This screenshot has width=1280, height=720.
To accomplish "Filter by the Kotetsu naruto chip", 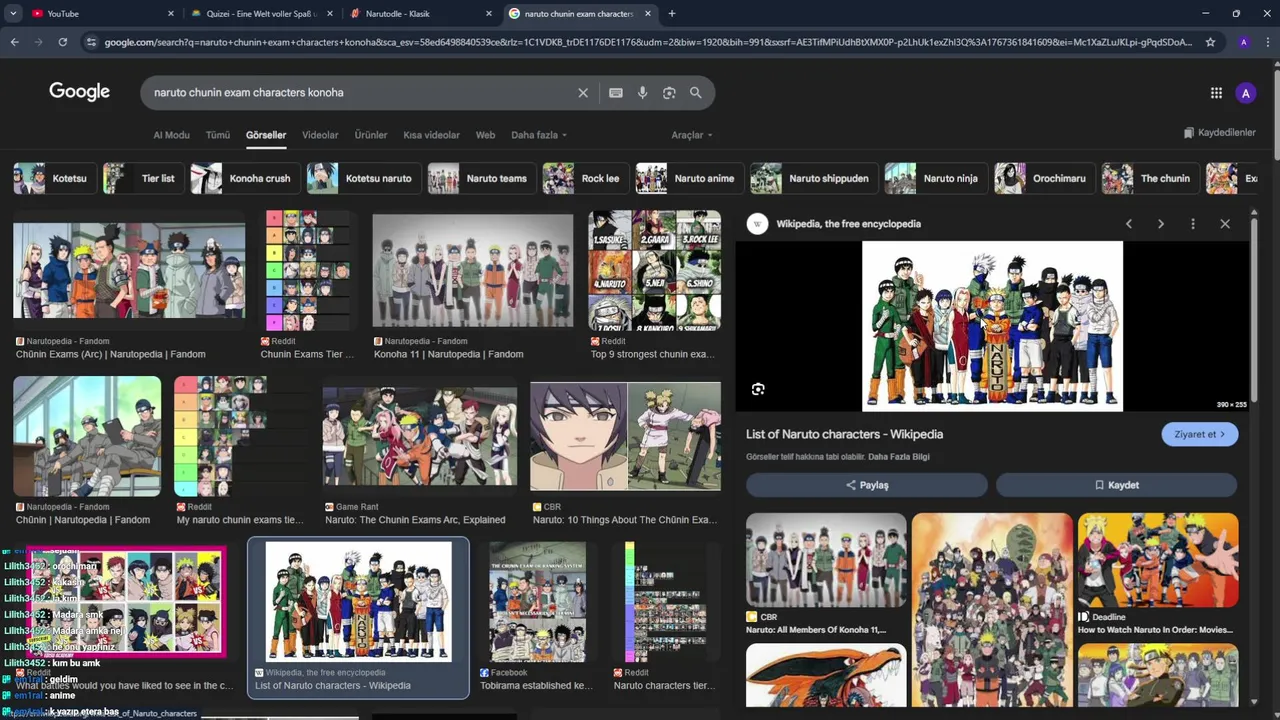I will click(x=363, y=178).
